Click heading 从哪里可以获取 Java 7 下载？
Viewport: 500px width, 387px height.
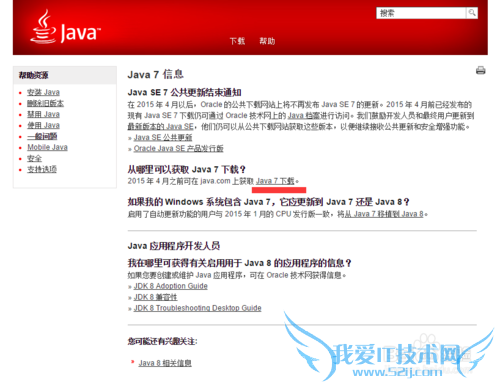click(186, 170)
